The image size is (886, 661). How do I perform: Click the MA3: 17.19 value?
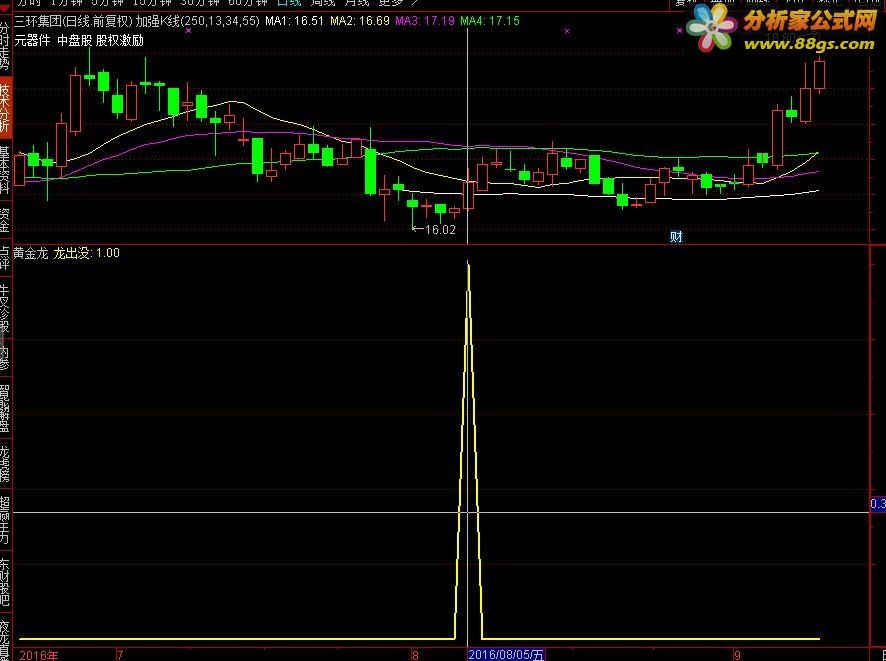(425, 21)
